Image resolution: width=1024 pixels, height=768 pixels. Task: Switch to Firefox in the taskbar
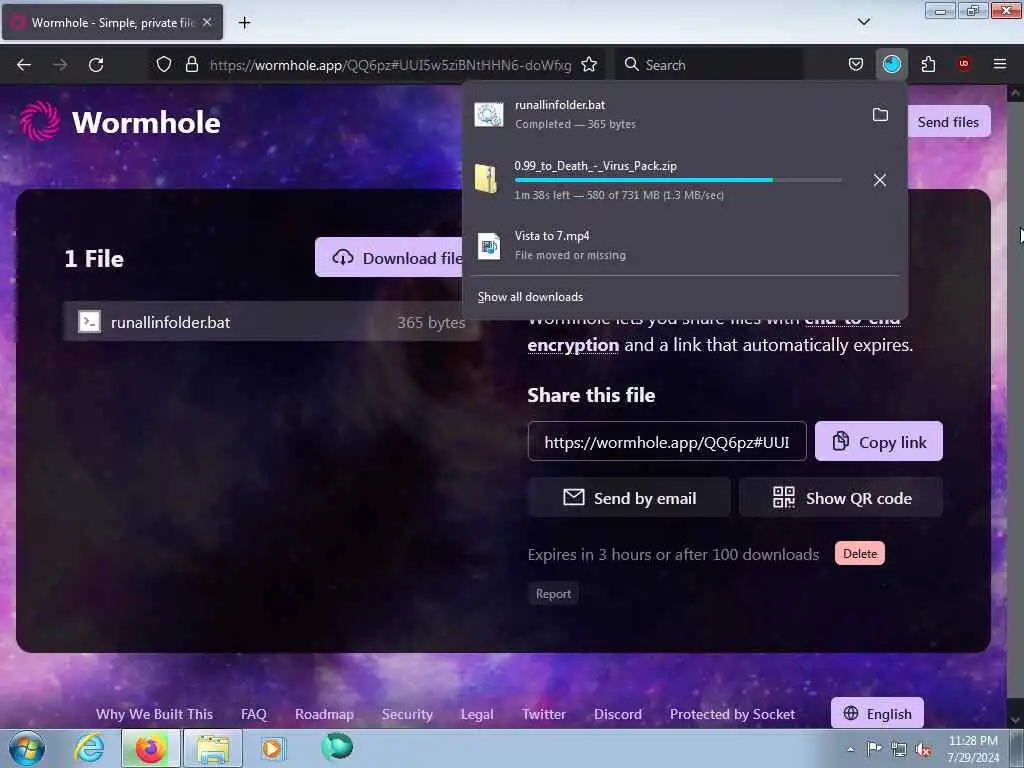click(x=150, y=748)
